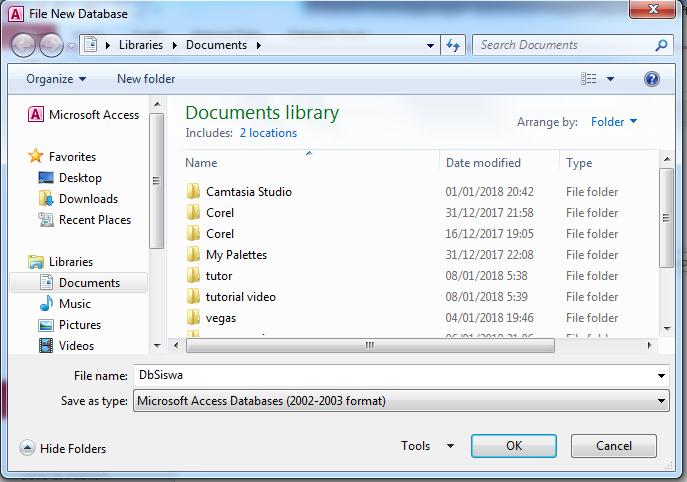Click the New folder button
The image size is (687, 482).
coord(146,79)
